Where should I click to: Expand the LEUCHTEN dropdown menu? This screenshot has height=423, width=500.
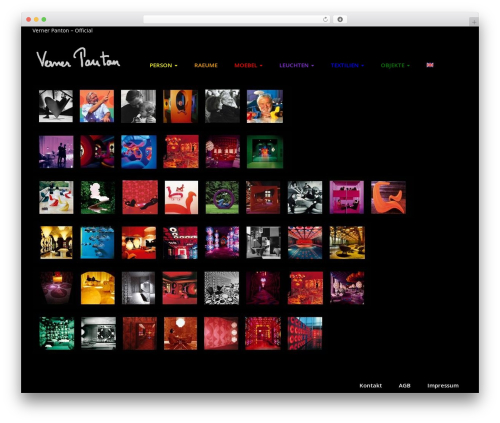(297, 65)
